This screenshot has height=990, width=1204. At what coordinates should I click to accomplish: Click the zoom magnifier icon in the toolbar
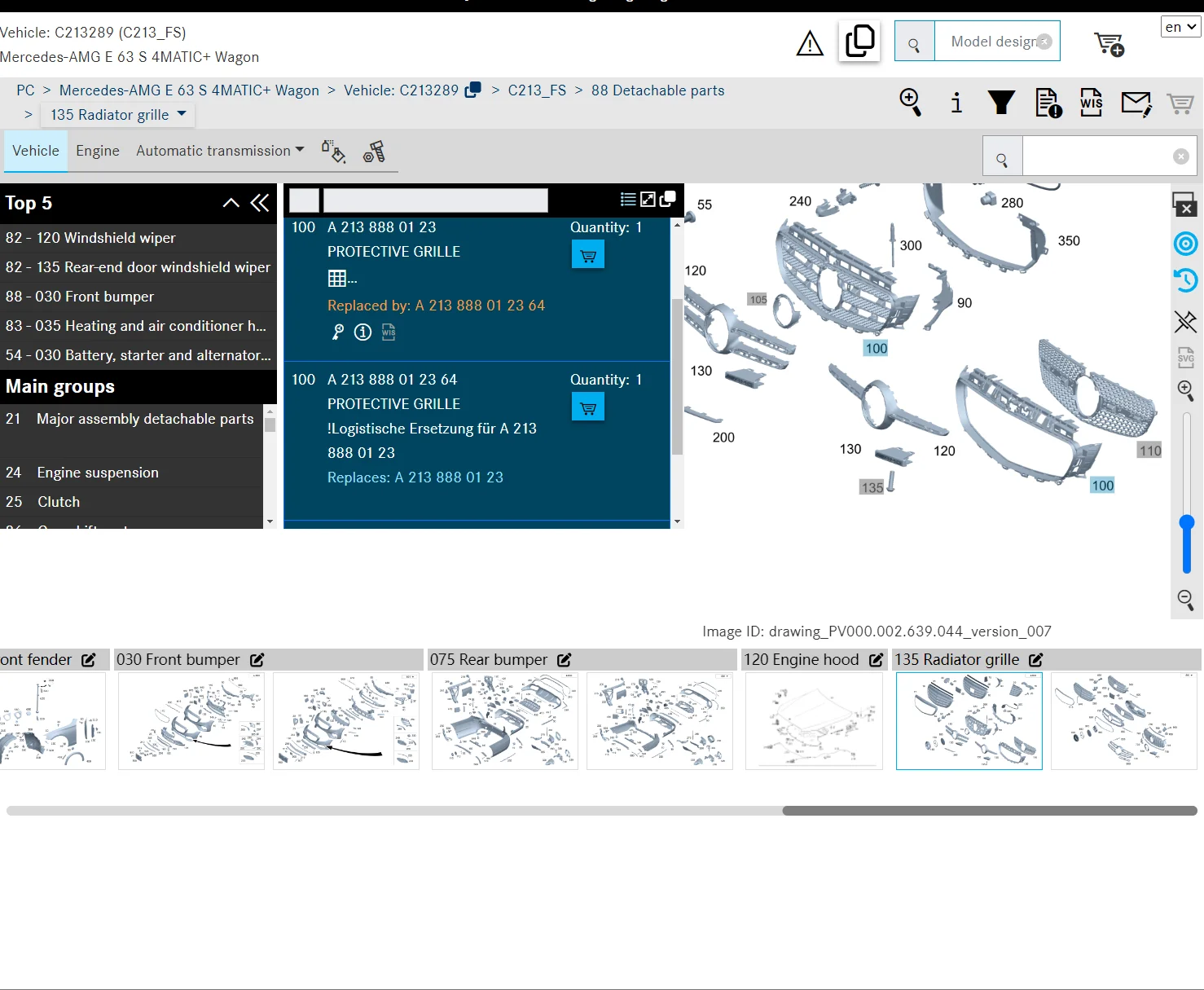coord(911,103)
